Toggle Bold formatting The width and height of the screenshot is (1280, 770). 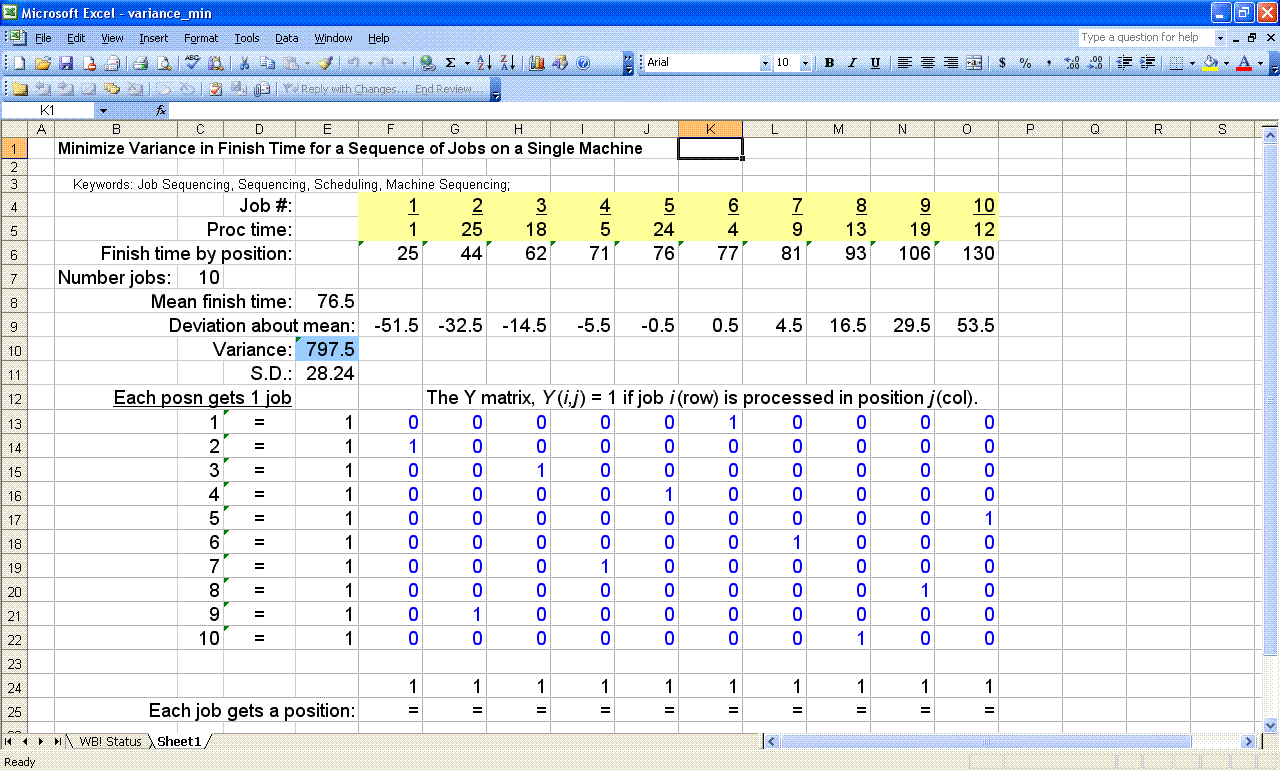tap(829, 63)
